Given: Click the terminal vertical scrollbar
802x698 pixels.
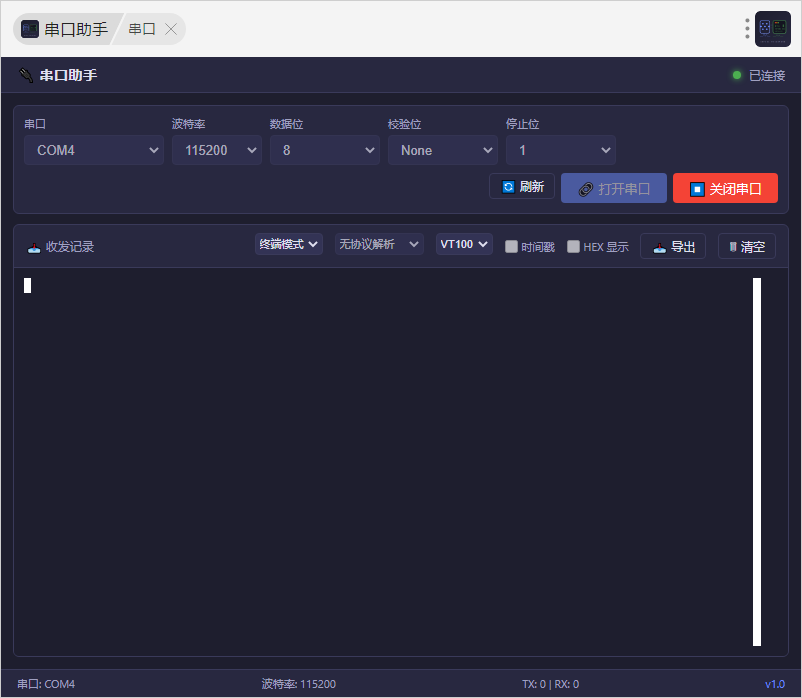Looking at the screenshot, I should tap(757, 462).
